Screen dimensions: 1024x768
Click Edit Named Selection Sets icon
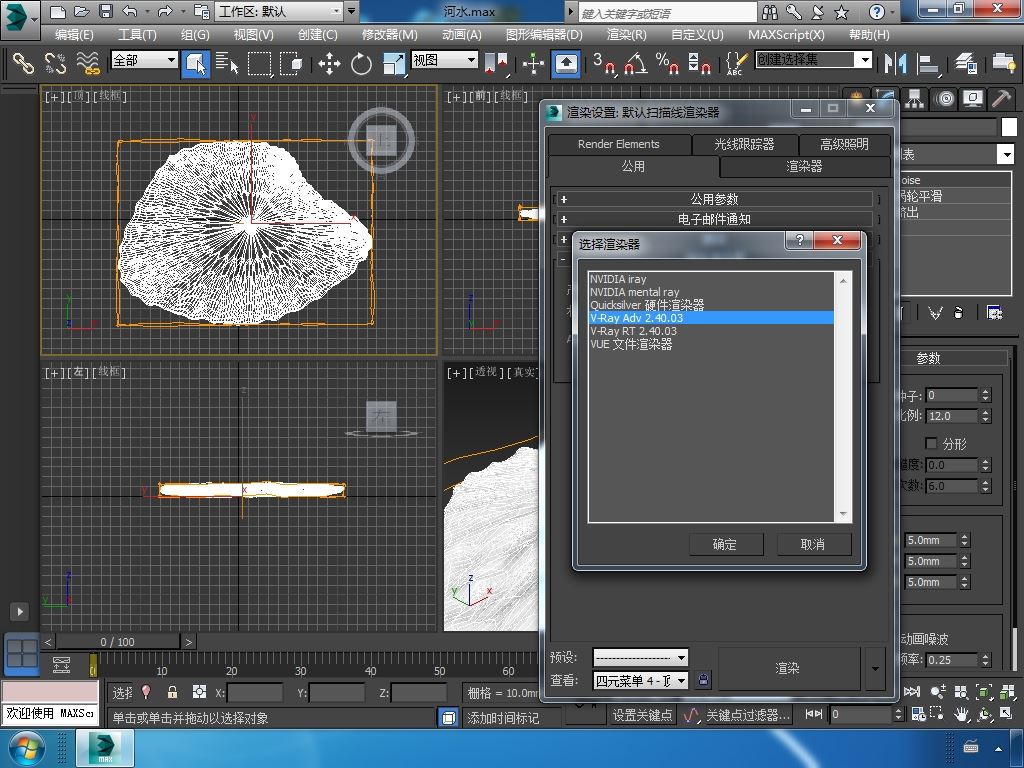tap(736, 63)
